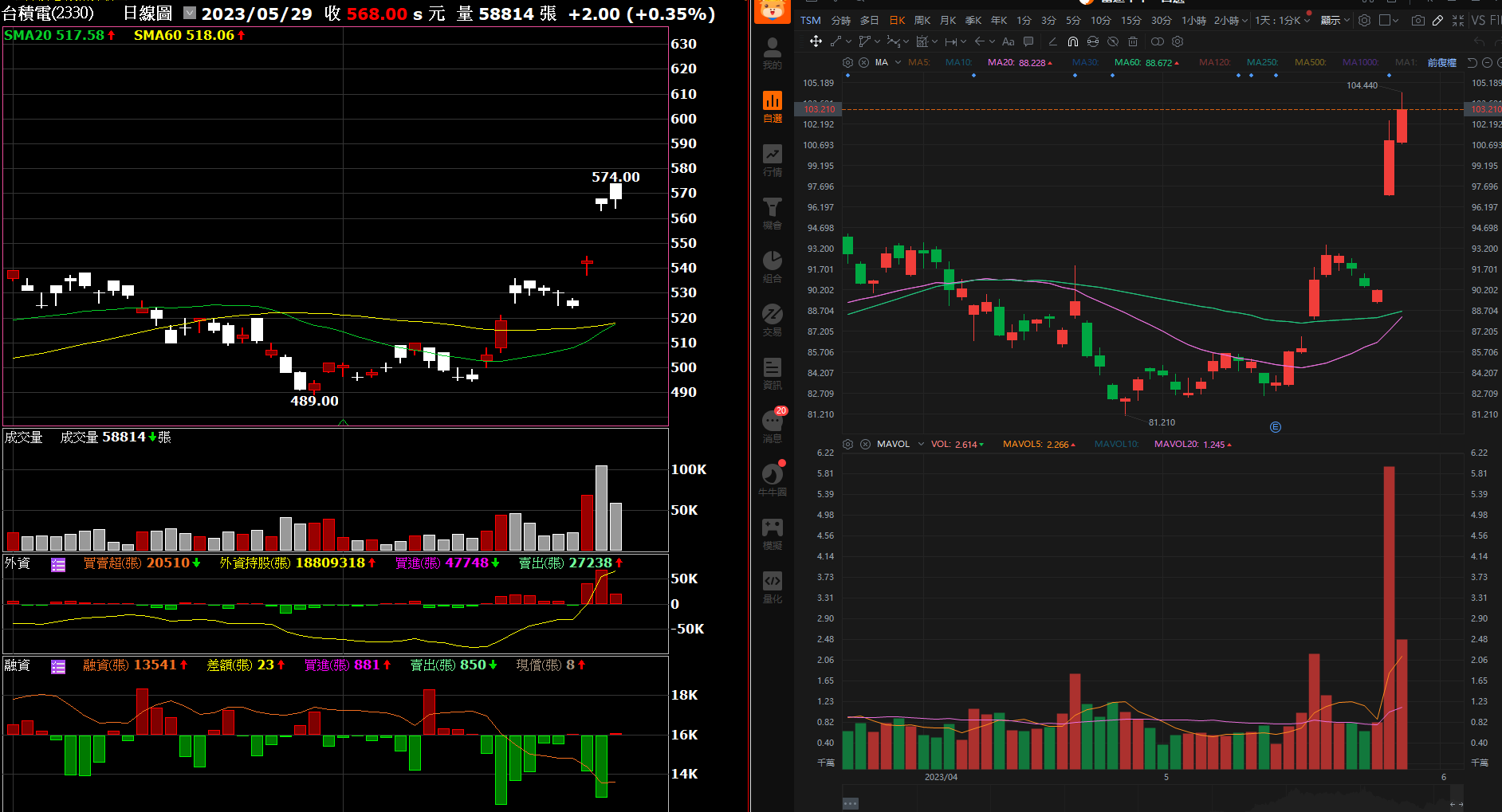1502x812 pixels.
Task: Open the 我的 profile in the sidebar
Action: pyautogui.click(x=772, y=53)
